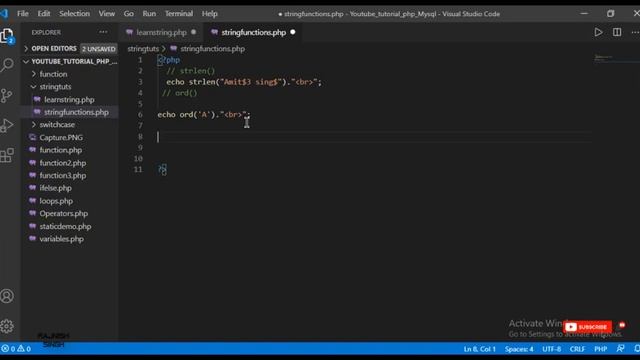Open editor More Actions ellipsis
Viewport: 640px width, 360px height.
click(x=635, y=32)
